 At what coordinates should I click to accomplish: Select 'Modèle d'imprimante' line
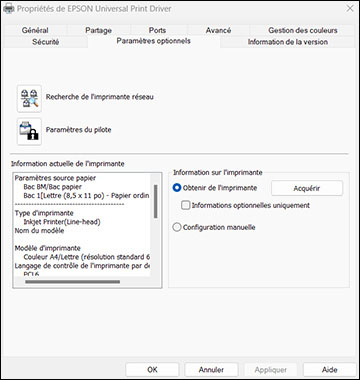[47, 248]
